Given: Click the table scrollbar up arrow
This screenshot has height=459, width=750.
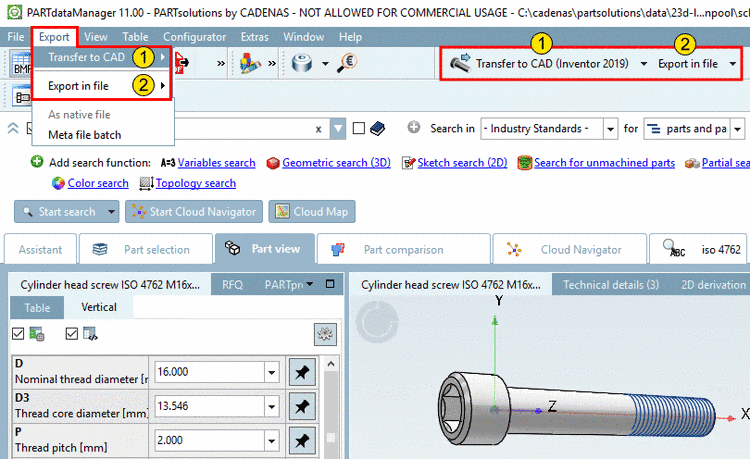Looking at the screenshot, I should (x=331, y=363).
